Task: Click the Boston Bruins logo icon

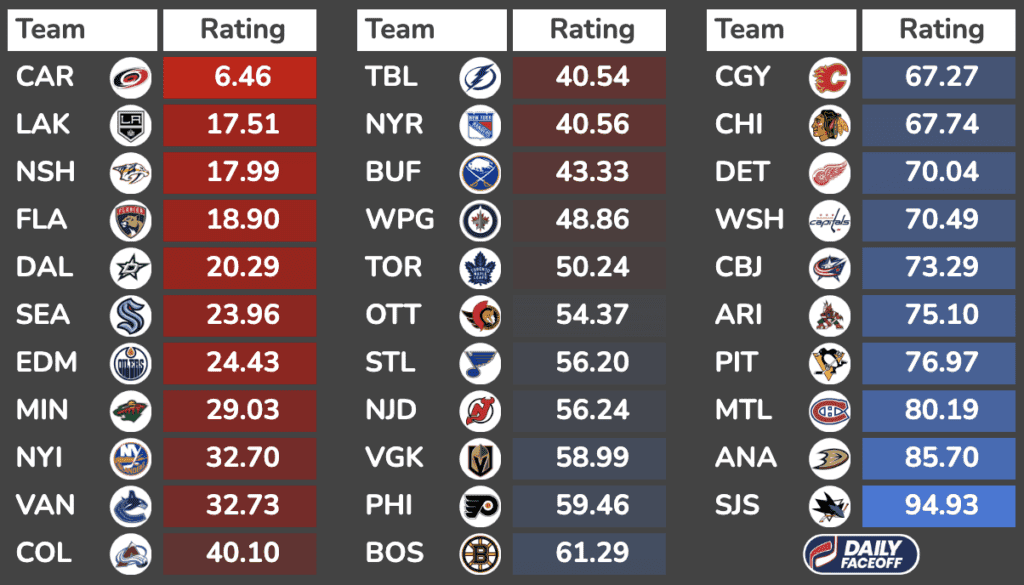Action: (480, 553)
